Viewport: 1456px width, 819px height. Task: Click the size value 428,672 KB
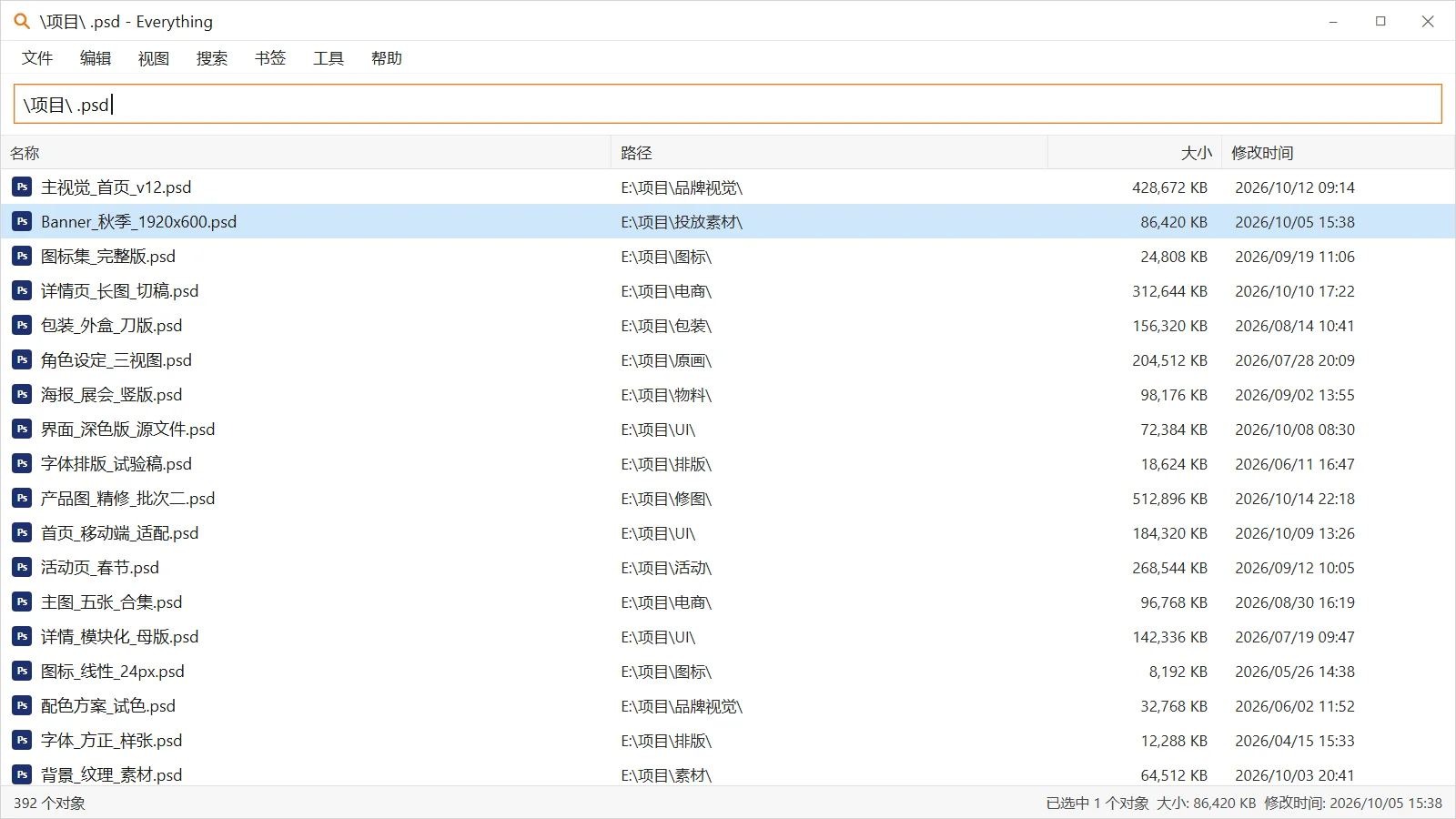click(1169, 187)
